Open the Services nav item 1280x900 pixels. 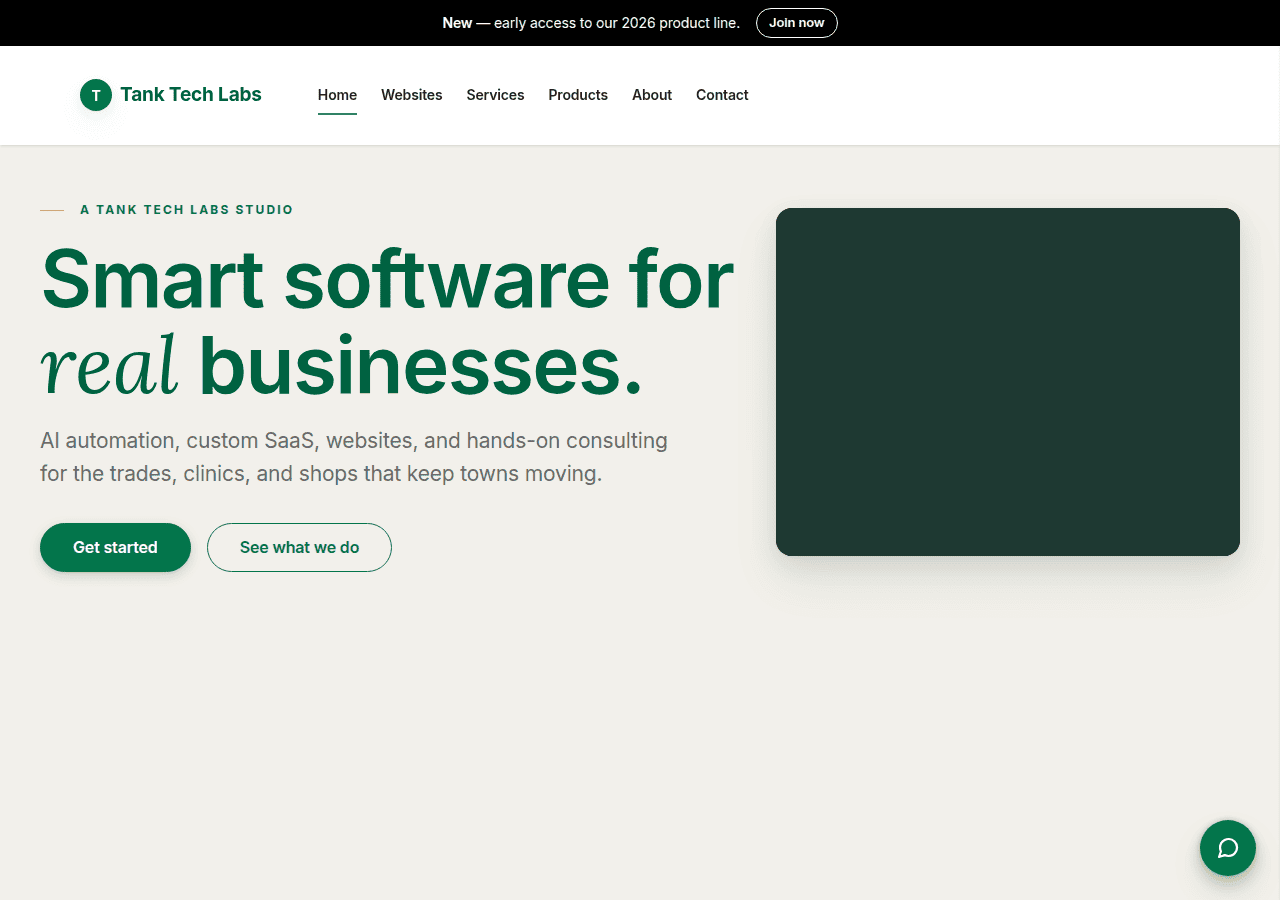point(495,95)
